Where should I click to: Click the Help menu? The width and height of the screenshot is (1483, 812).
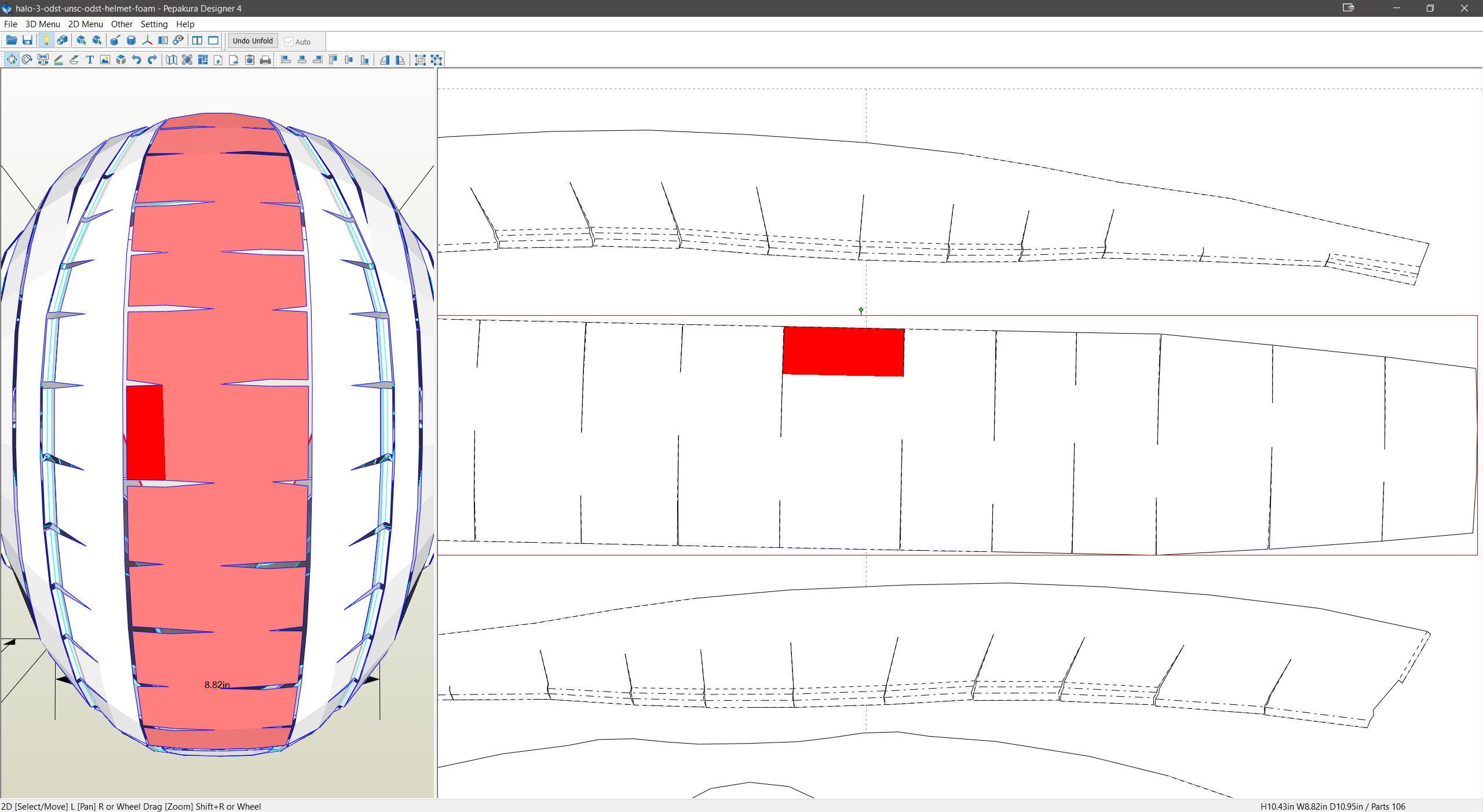pos(185,24)
